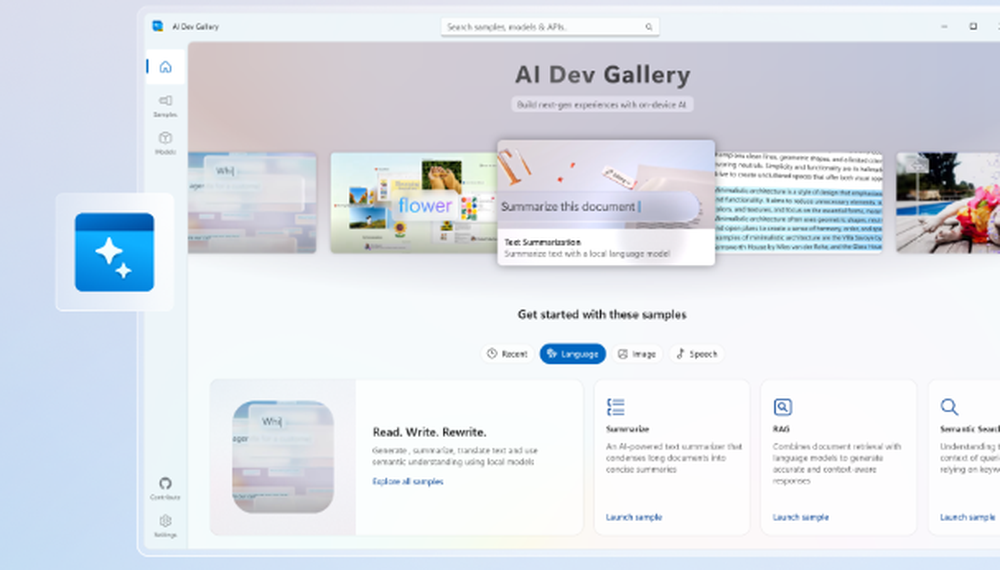
Task: Click the Read. Write. Rewrite. heading
Action: click(429, 432)
